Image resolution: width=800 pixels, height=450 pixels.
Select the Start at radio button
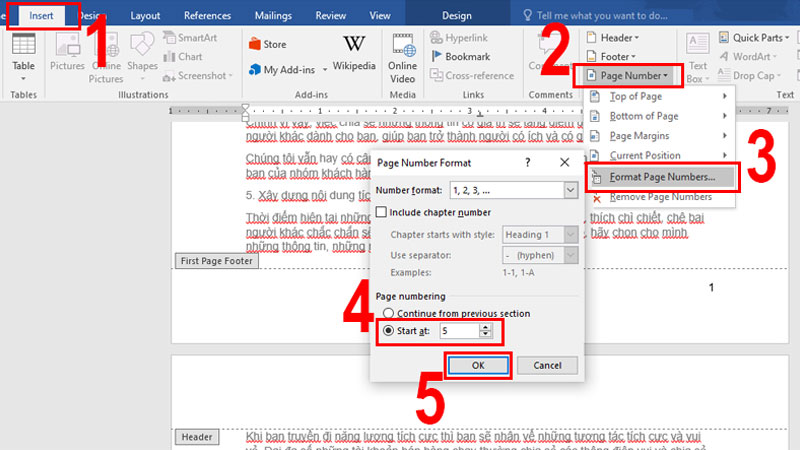(388, 330)
